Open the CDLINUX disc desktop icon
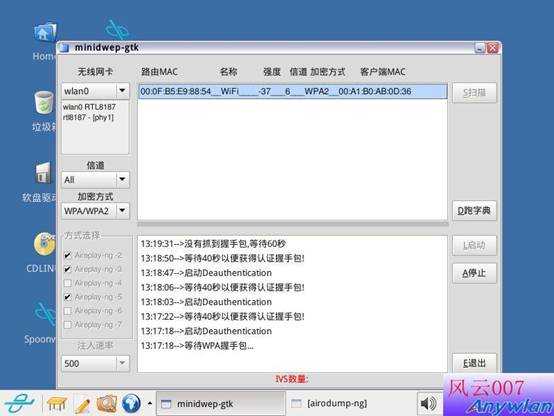The width and height of the screenshot is (554, 416). (45, 244)
